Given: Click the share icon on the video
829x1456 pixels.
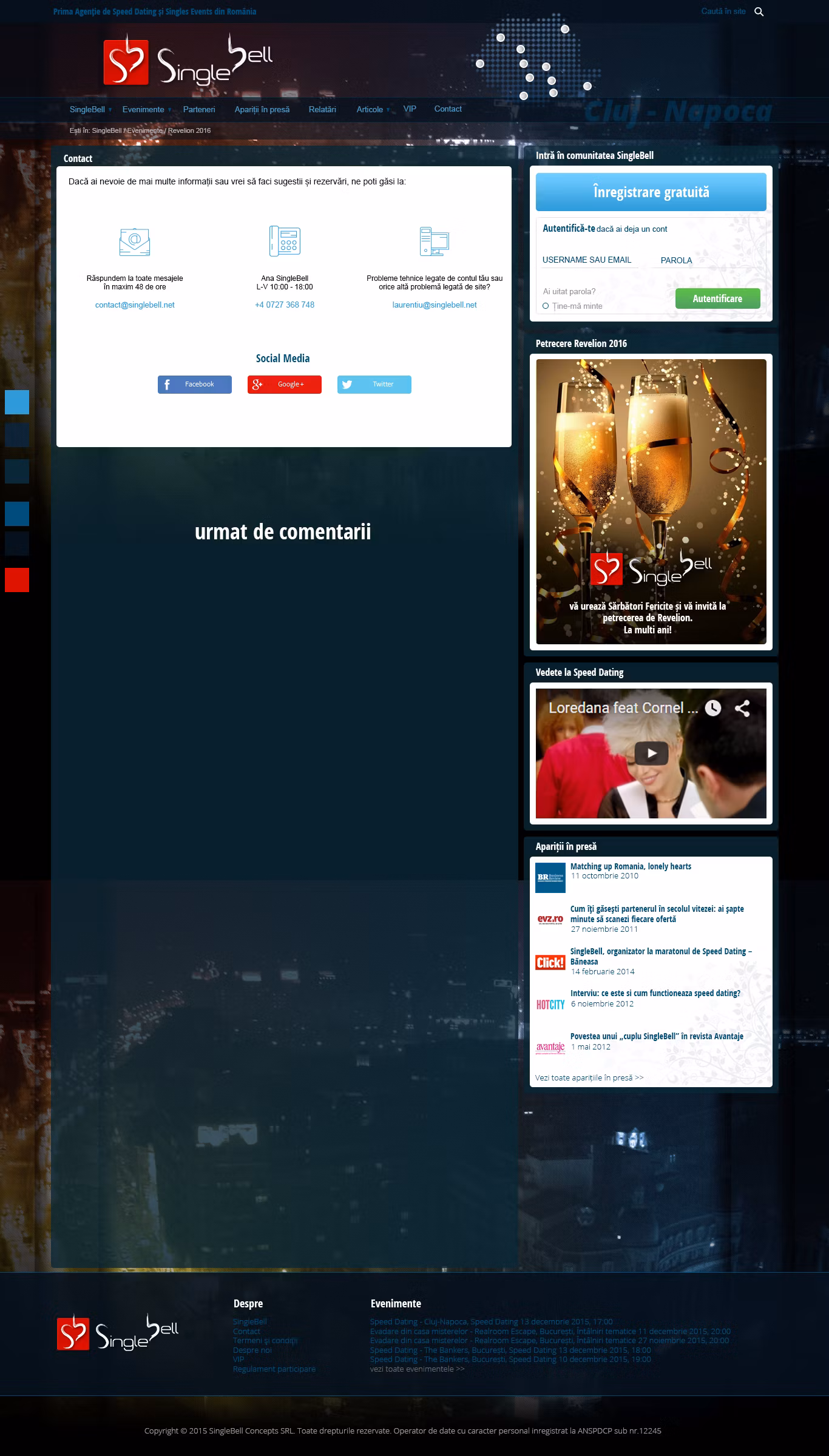Looking at the screenshot, I should pyautogui.click(x=742, y=708).
